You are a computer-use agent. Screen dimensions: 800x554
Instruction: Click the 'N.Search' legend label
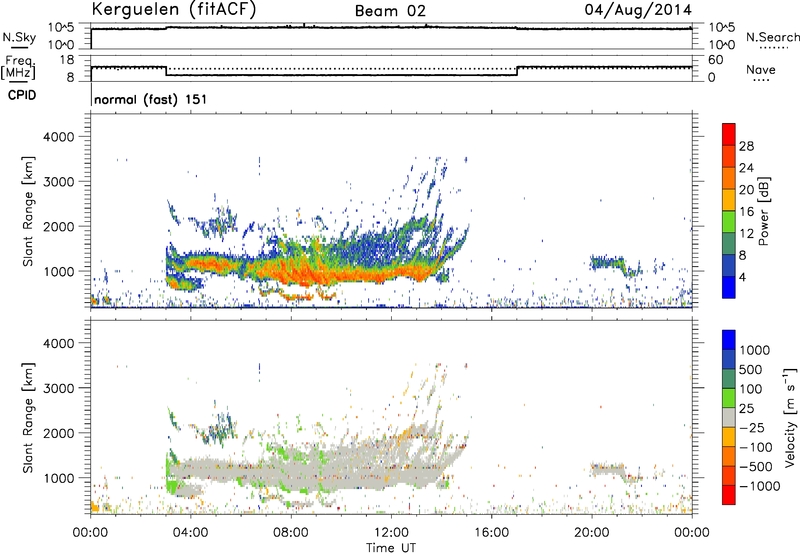pyautogui.click(x=772, y=37)
